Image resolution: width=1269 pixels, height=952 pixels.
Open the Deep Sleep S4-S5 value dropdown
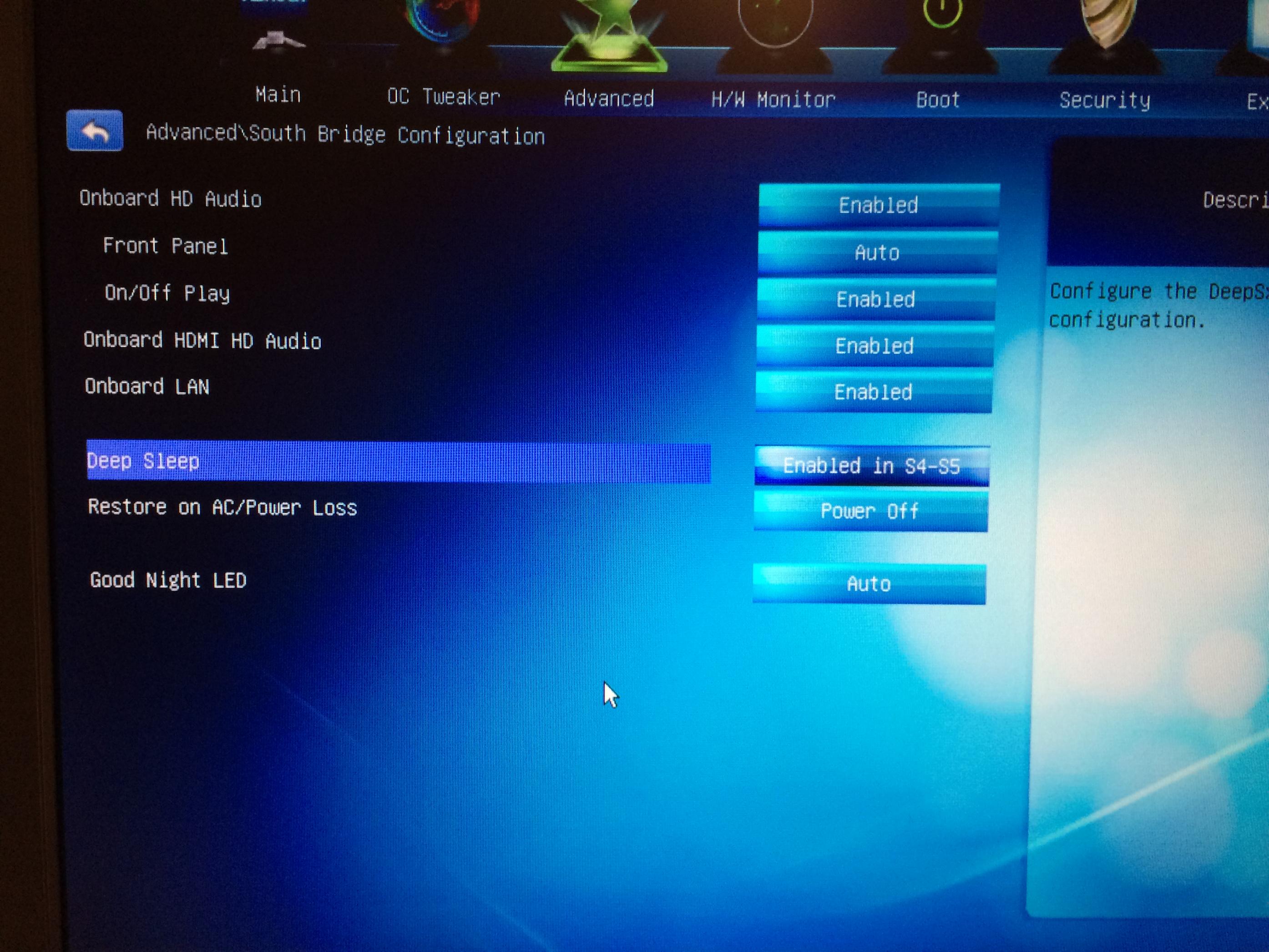(x=871, y=466)
